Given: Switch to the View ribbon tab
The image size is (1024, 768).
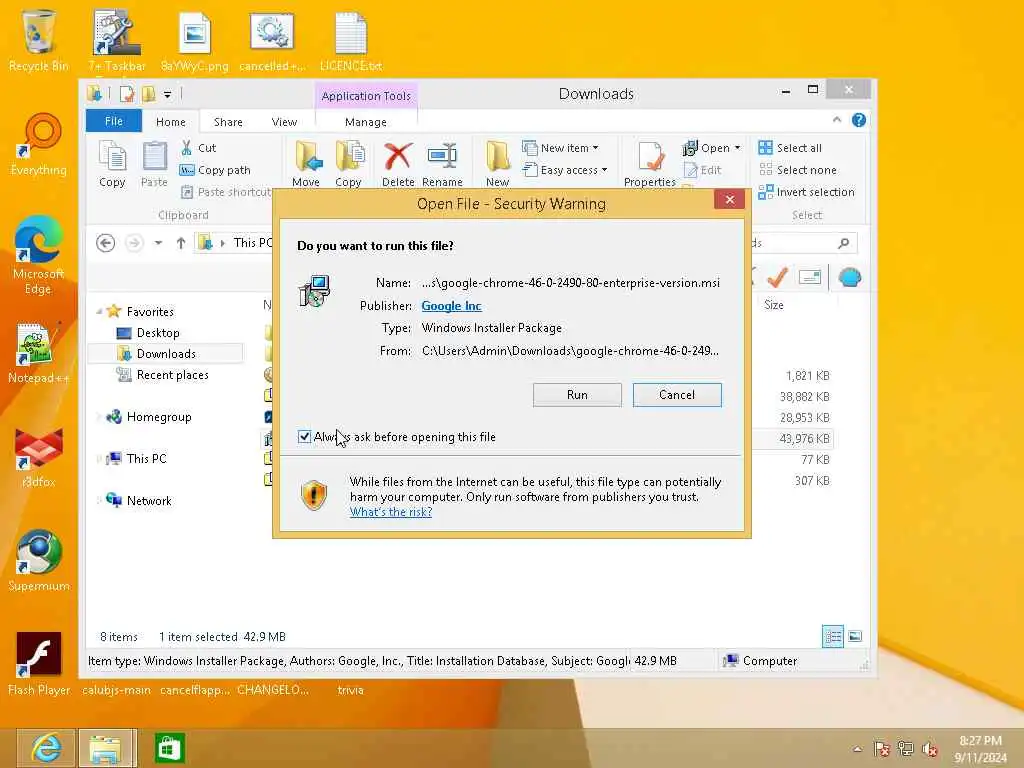Looking at the screenshot, I should pos(284,122).
